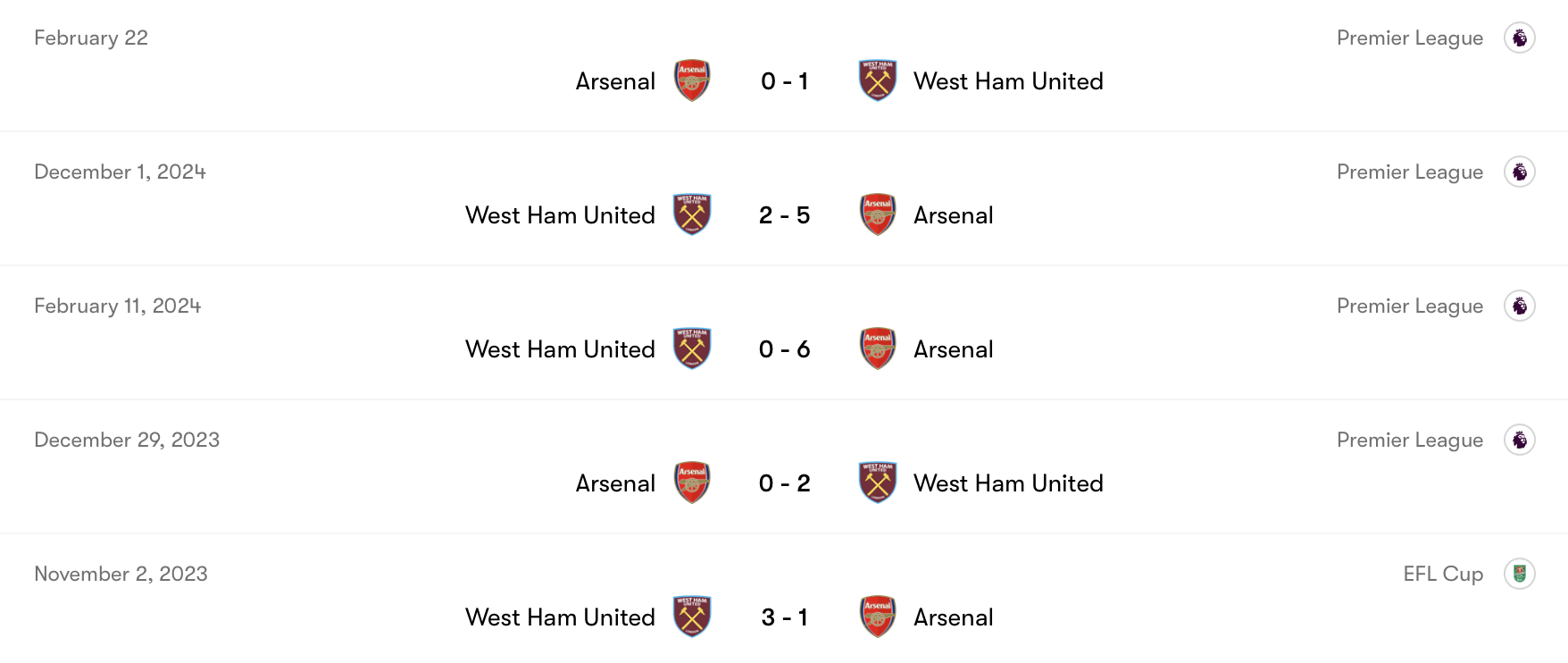Open the 0 - 6 match score
The height and width of the screenshot is (663, 1568).
click(785, 349)
